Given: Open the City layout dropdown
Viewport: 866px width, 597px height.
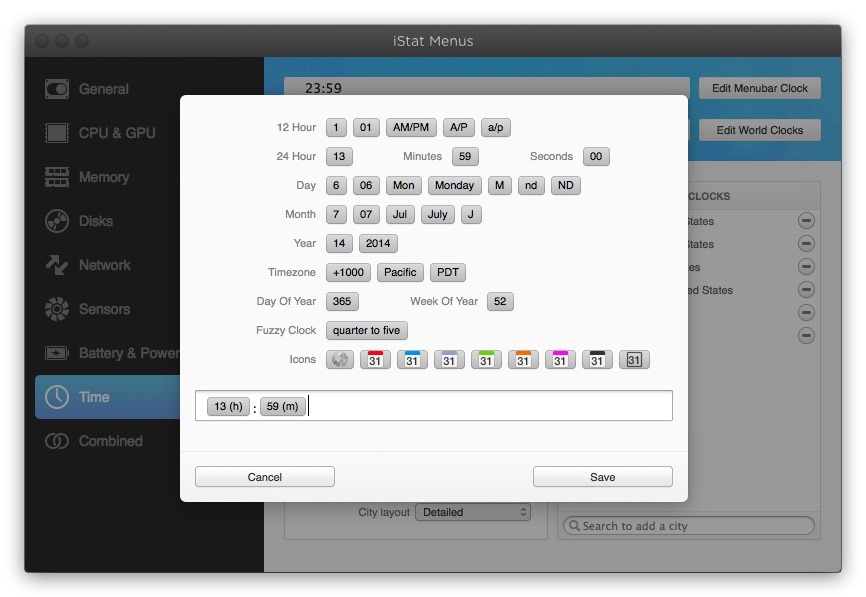Looking at the screenshot, I should [x=473, y=512].
